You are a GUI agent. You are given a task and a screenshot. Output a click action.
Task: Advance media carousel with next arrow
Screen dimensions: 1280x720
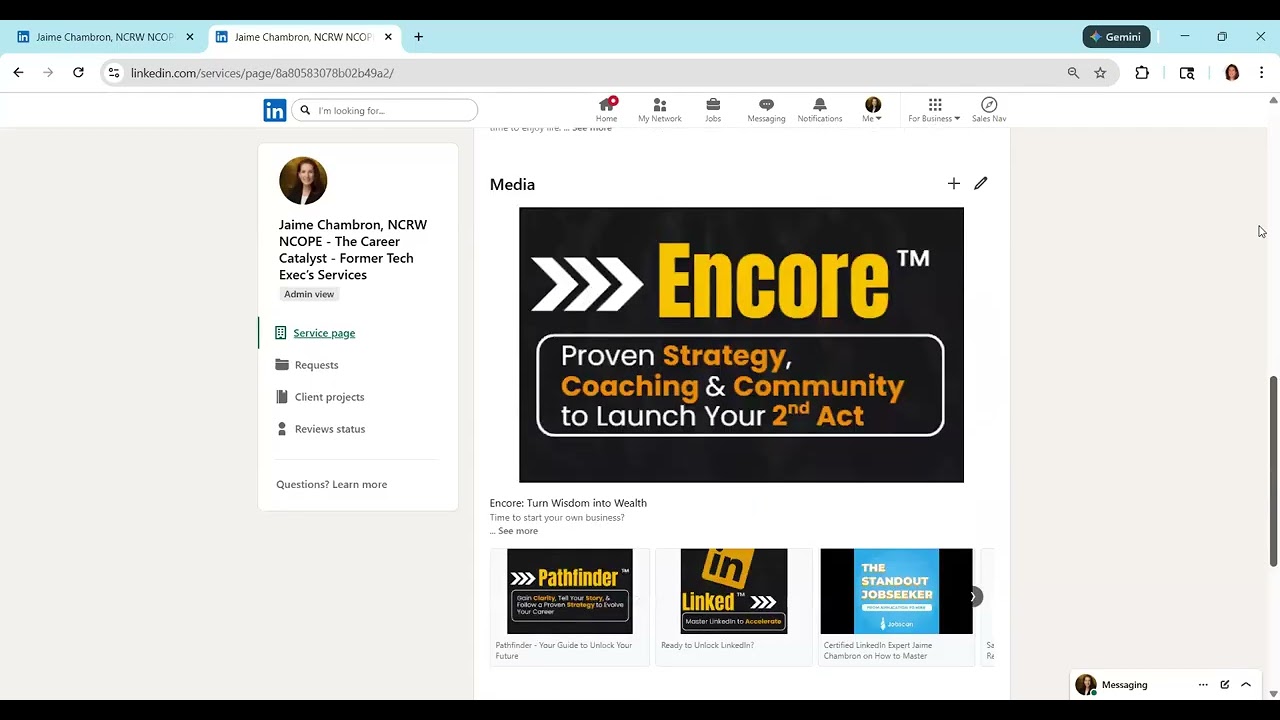(x=973, y=597)
